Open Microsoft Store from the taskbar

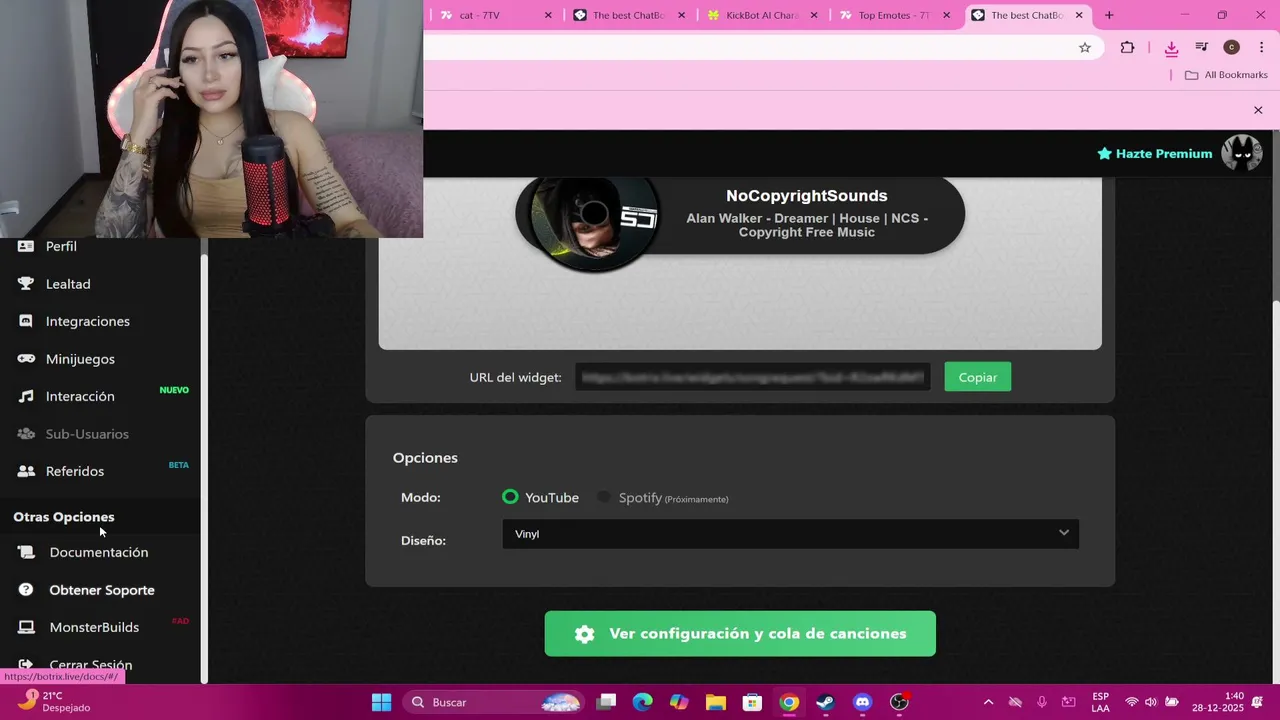point(753,702)
